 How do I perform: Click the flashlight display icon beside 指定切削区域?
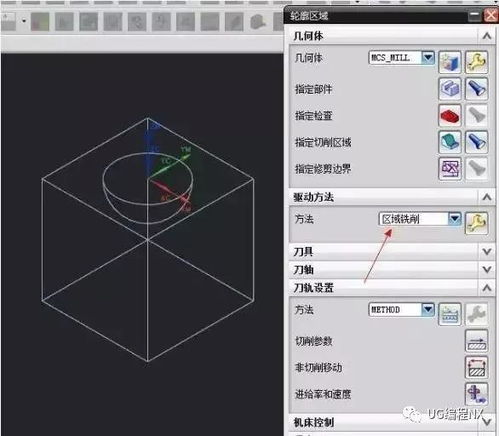click(x=476, y=142)
